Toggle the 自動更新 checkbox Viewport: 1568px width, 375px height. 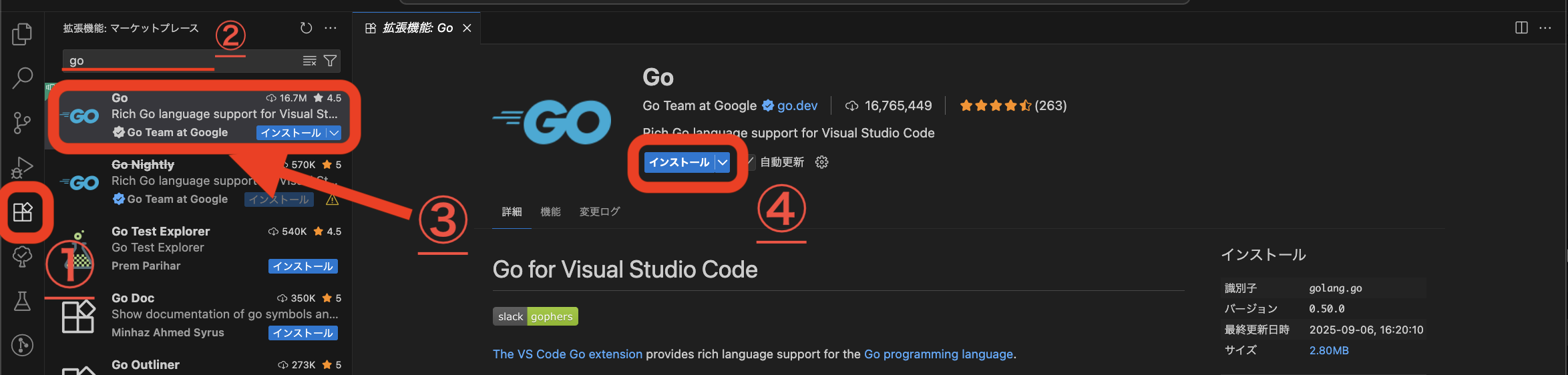(751, 162)
